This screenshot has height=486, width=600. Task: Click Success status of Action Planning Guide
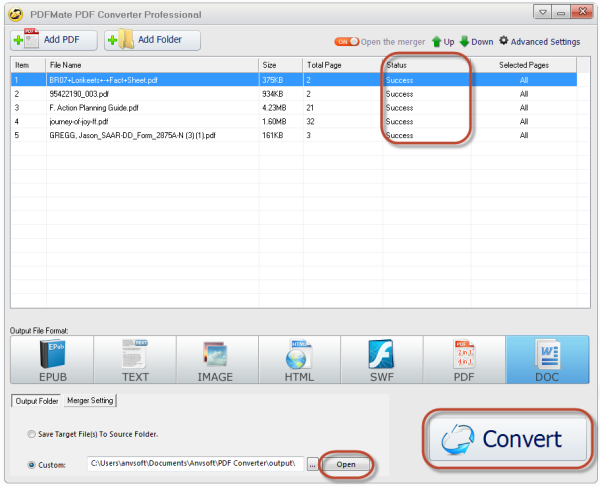click(399, 108)
